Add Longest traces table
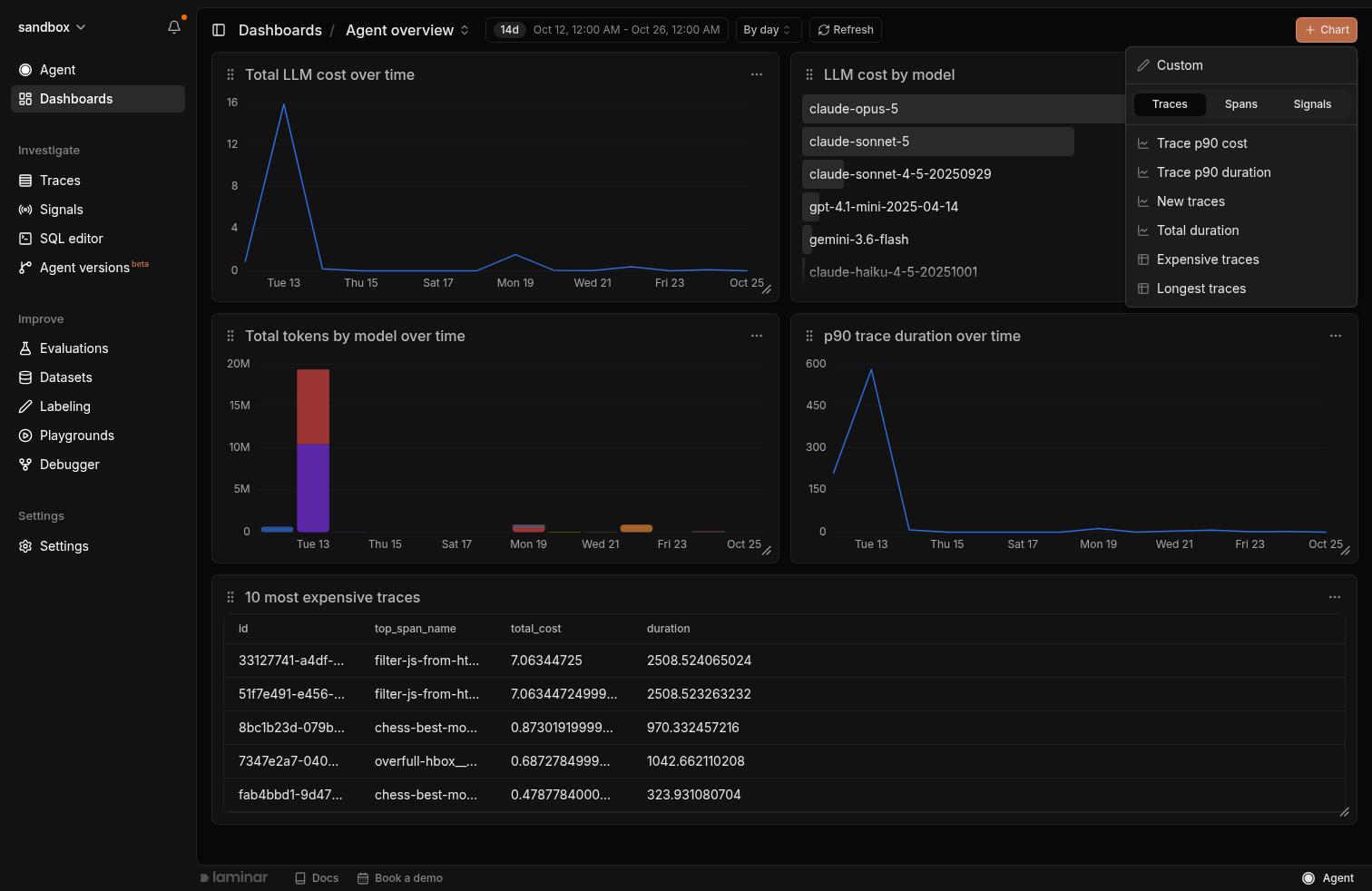 (1241, 289)
